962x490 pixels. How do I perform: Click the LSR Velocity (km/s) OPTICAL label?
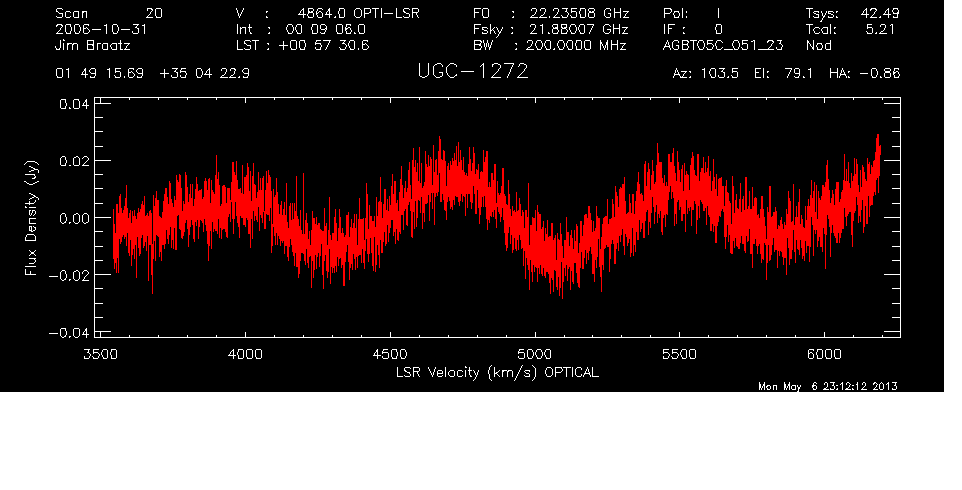pyautogui.click(x=497, y=373)
